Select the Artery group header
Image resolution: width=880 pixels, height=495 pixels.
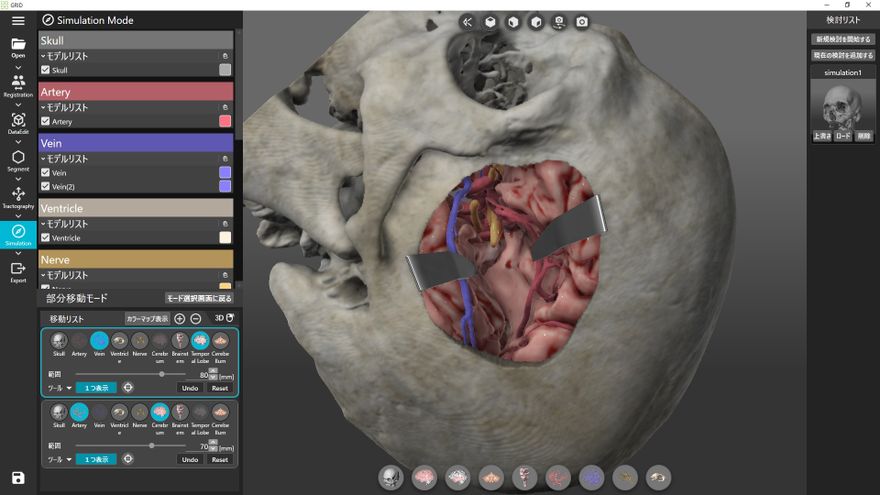136,91
